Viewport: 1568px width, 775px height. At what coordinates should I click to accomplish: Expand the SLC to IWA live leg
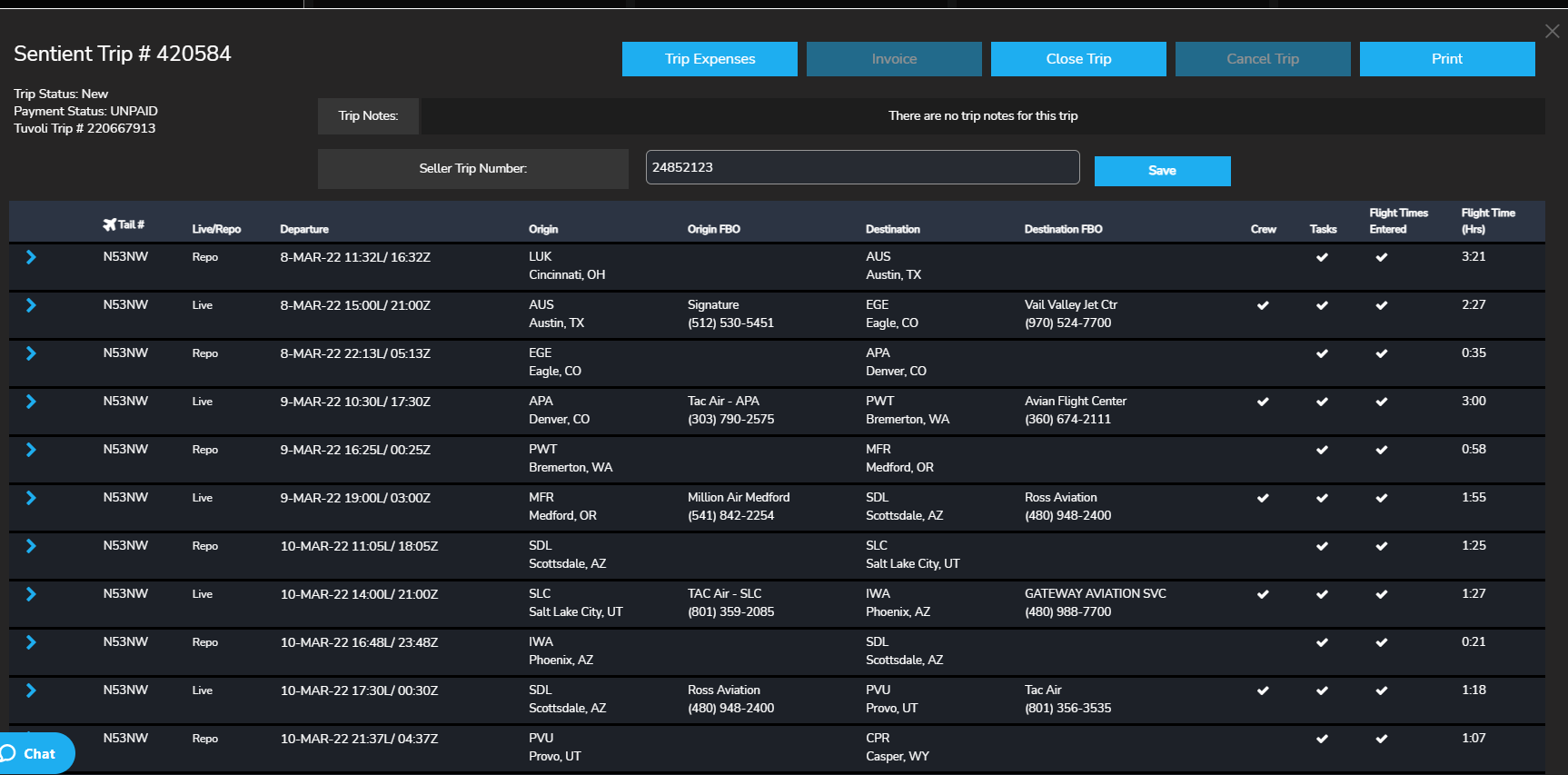[31, 594]
